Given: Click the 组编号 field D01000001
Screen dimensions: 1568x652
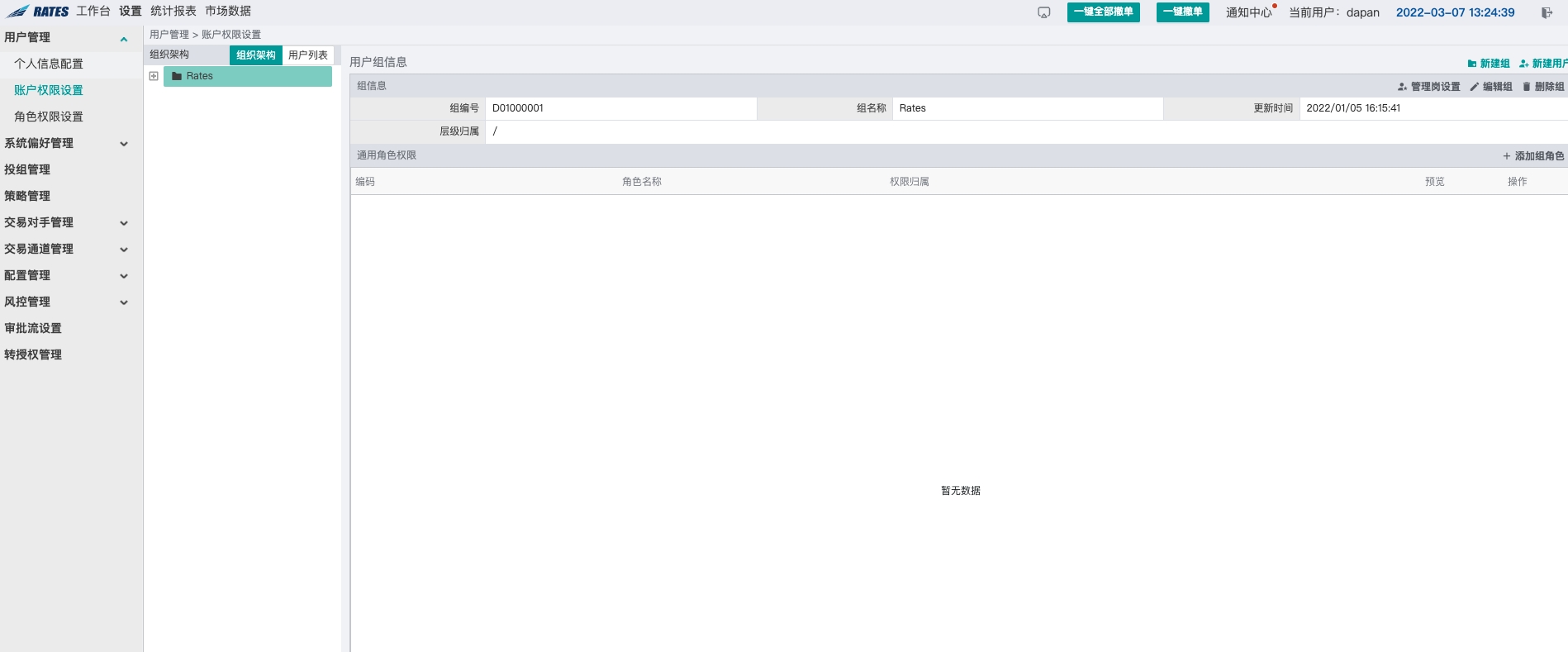Looking at the screenshot, I should pos(620,108).
